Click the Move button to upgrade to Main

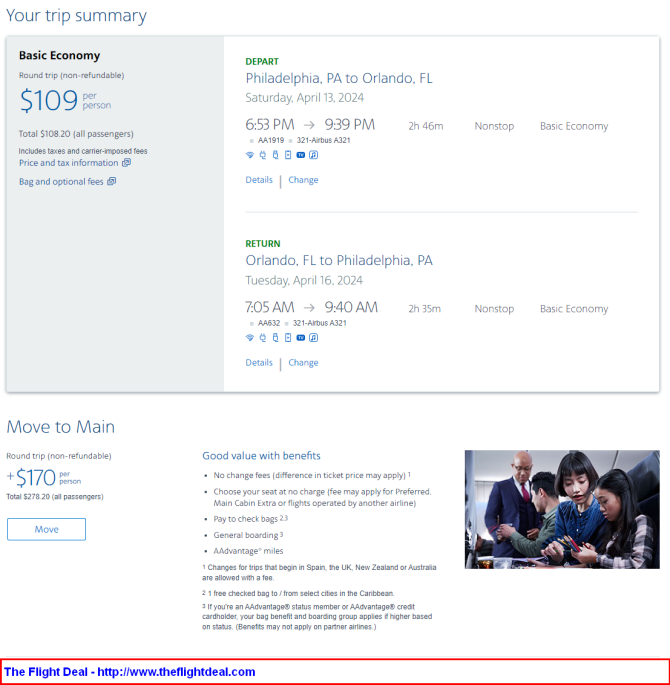click(x=46, y=529)
